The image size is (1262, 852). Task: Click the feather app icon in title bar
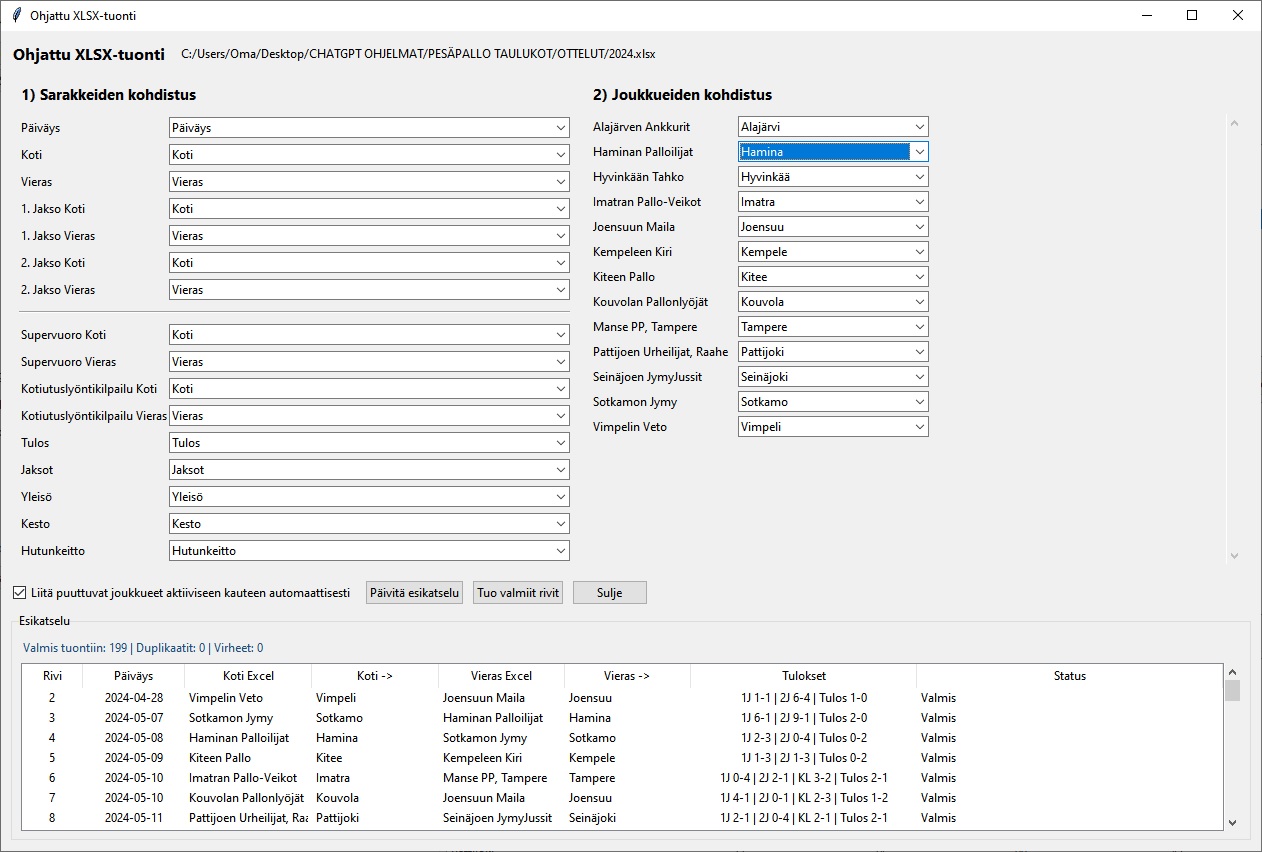coord(16,16)
